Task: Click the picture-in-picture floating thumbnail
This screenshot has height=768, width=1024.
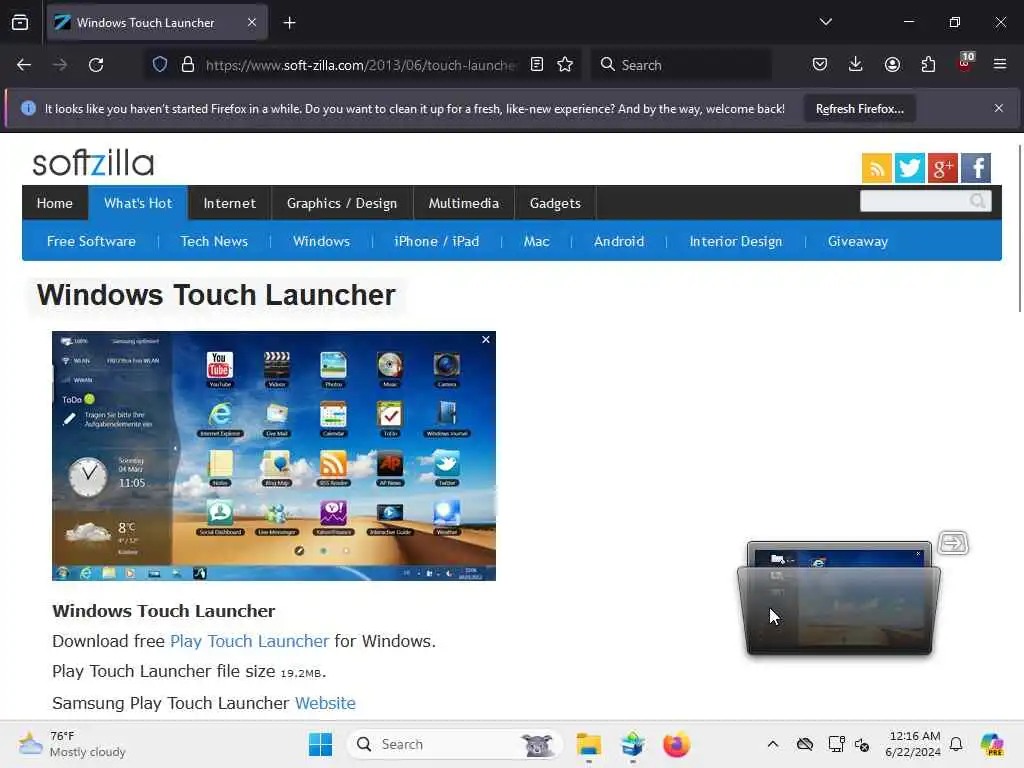Action: point(839,598)
